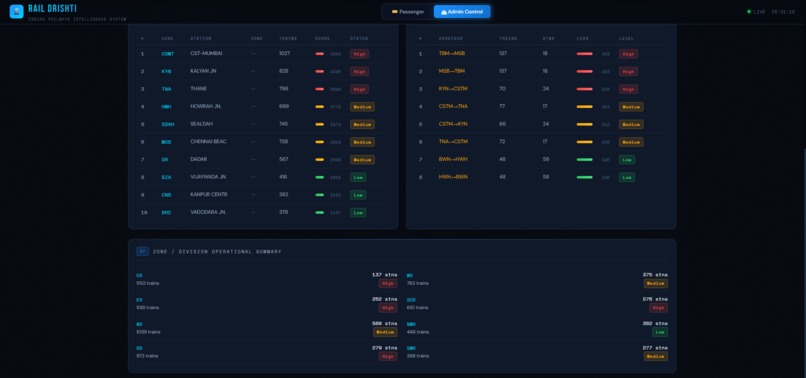Switch to the Admin Control tab
This screenshot has width=806, height=378.
(x=462, y=12)
